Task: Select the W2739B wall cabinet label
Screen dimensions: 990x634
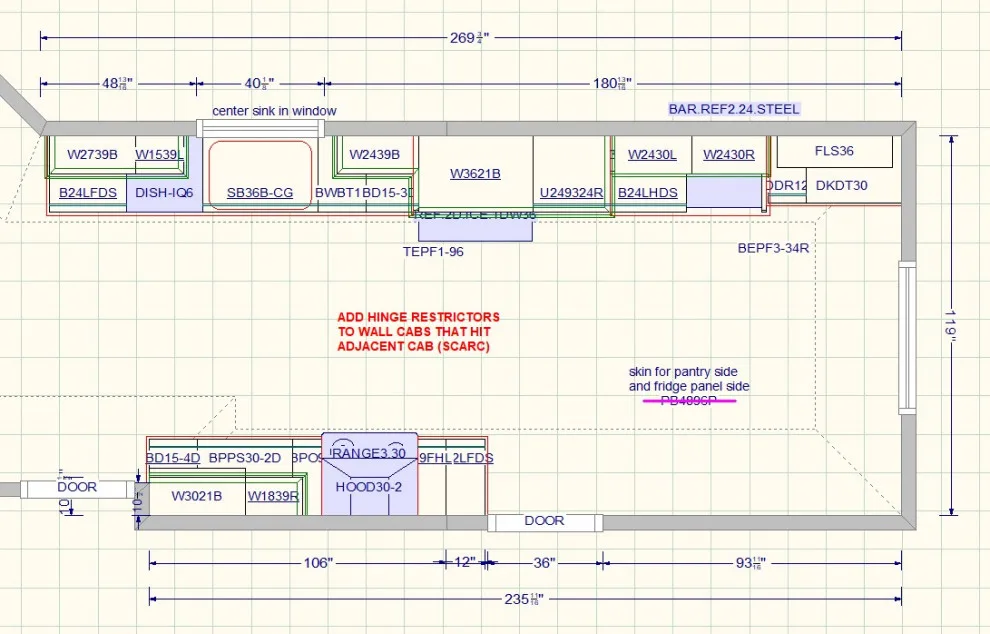Action: [92, 154]
